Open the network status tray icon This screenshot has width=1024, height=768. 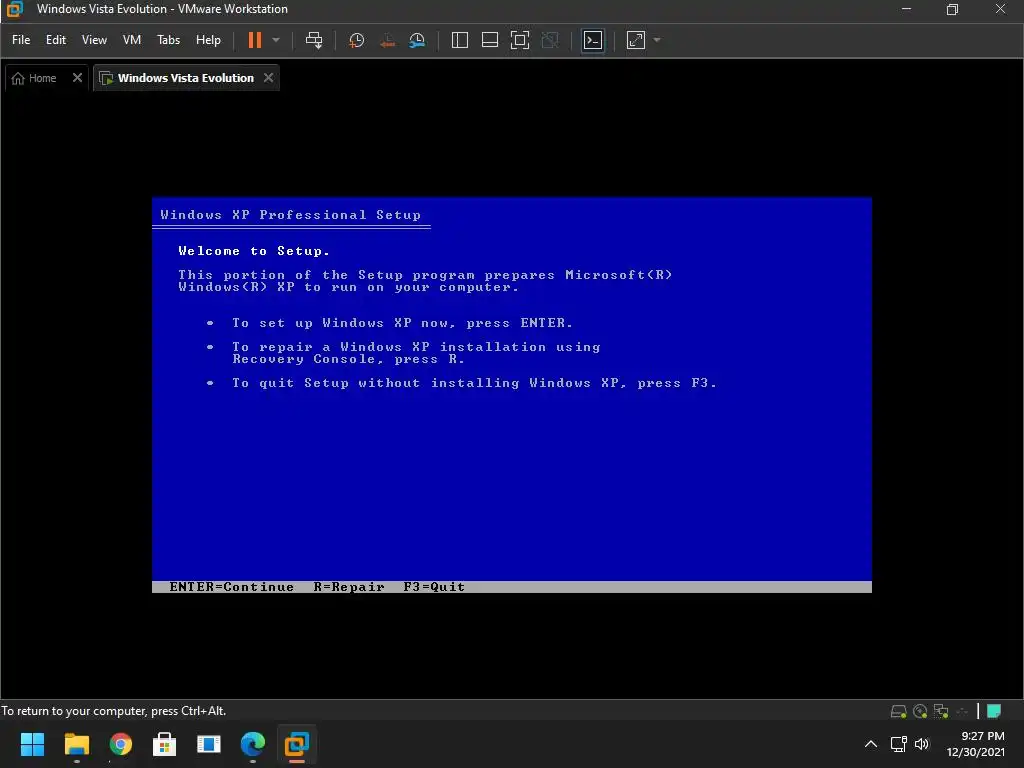coord(899,744)
